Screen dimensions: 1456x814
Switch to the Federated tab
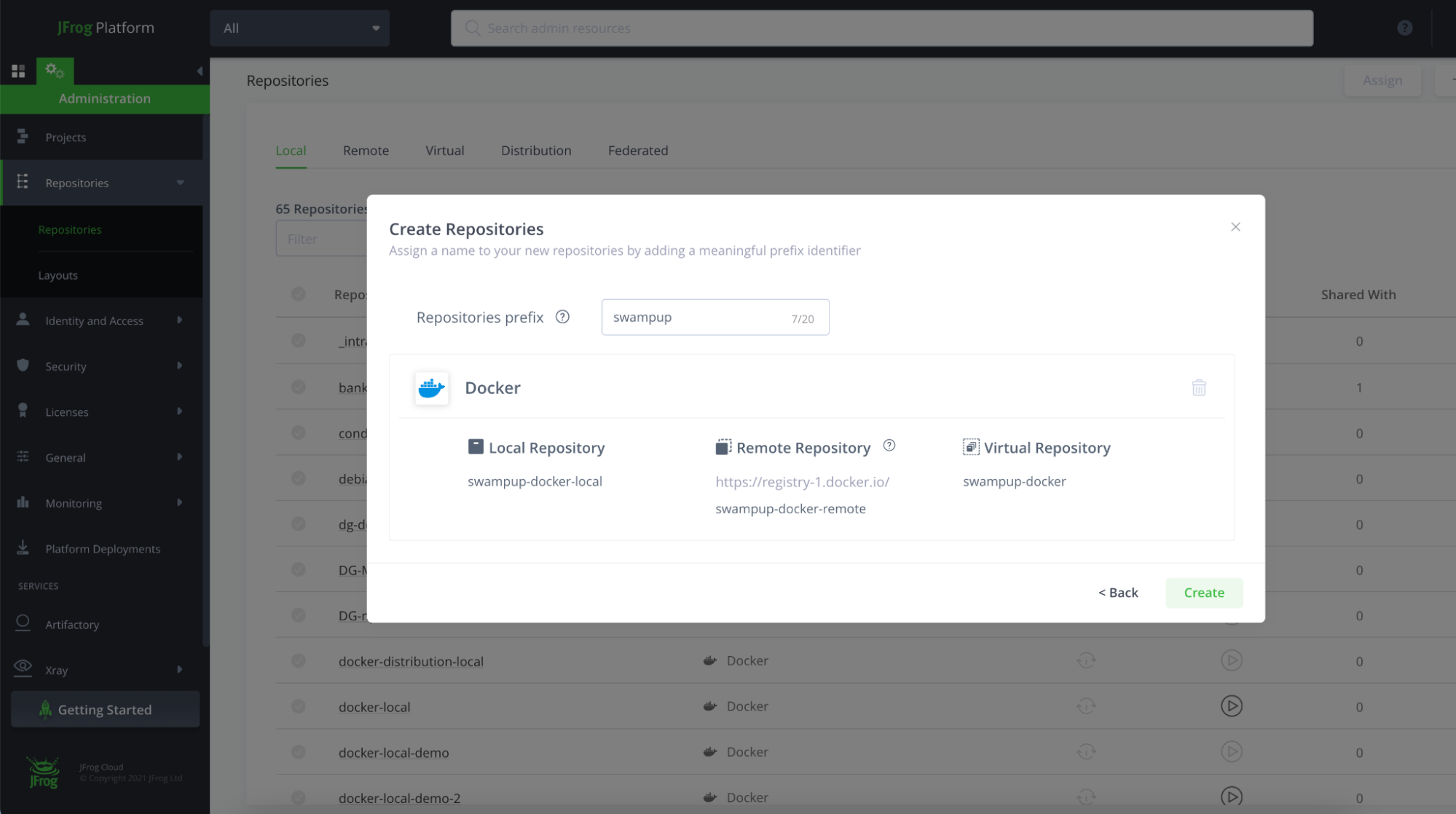pos(637,150)
